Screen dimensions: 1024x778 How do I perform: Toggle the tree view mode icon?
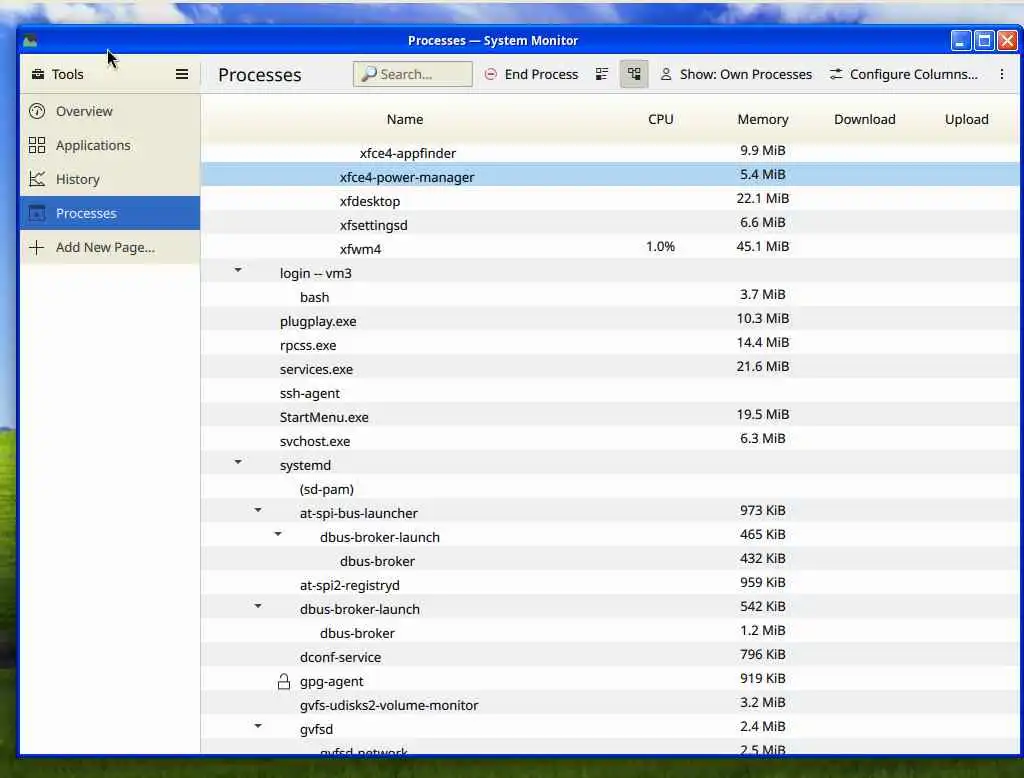633,74
